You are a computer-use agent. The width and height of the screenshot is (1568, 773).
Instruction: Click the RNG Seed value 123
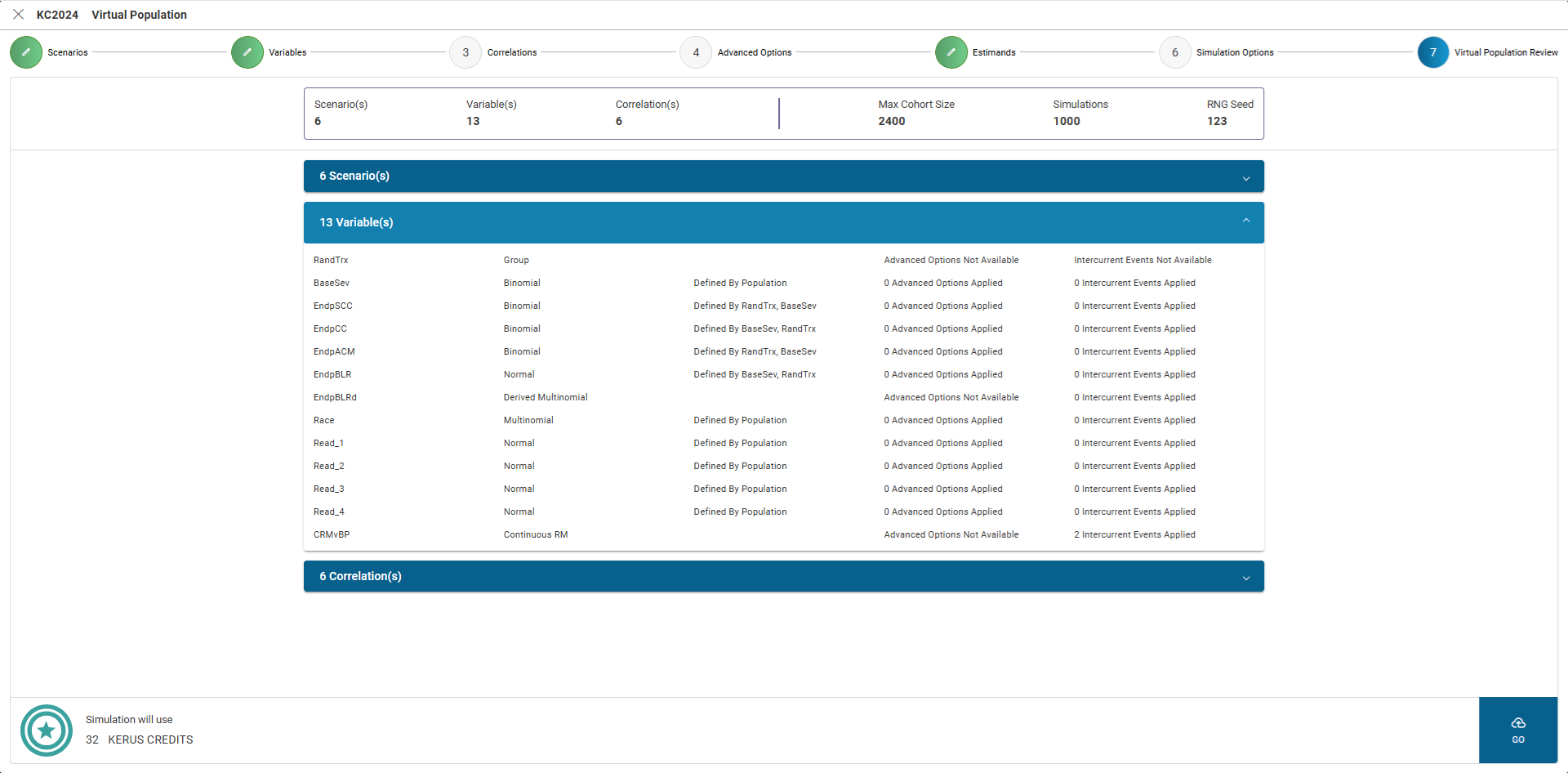pyautogui.click(x=1217, y=121)
